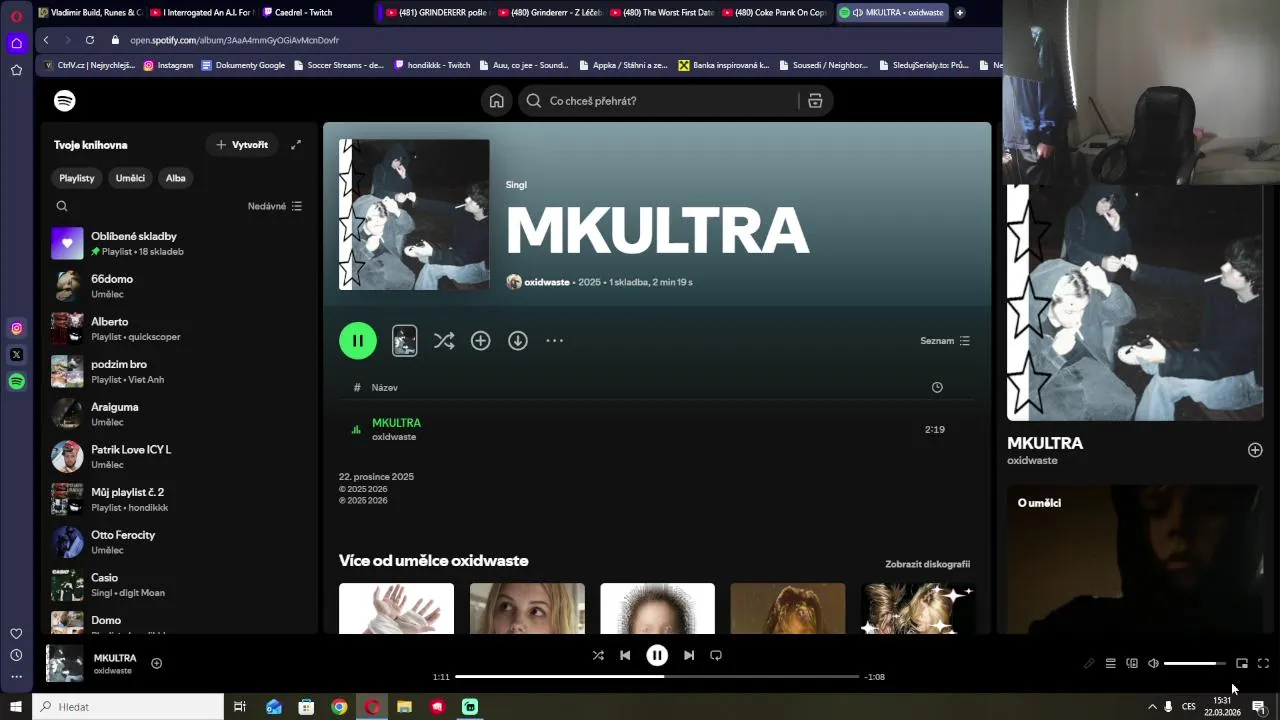Filter library by Playlisty
The height and width of the screenshot is (720, 1280).
[x=77, y=178]
